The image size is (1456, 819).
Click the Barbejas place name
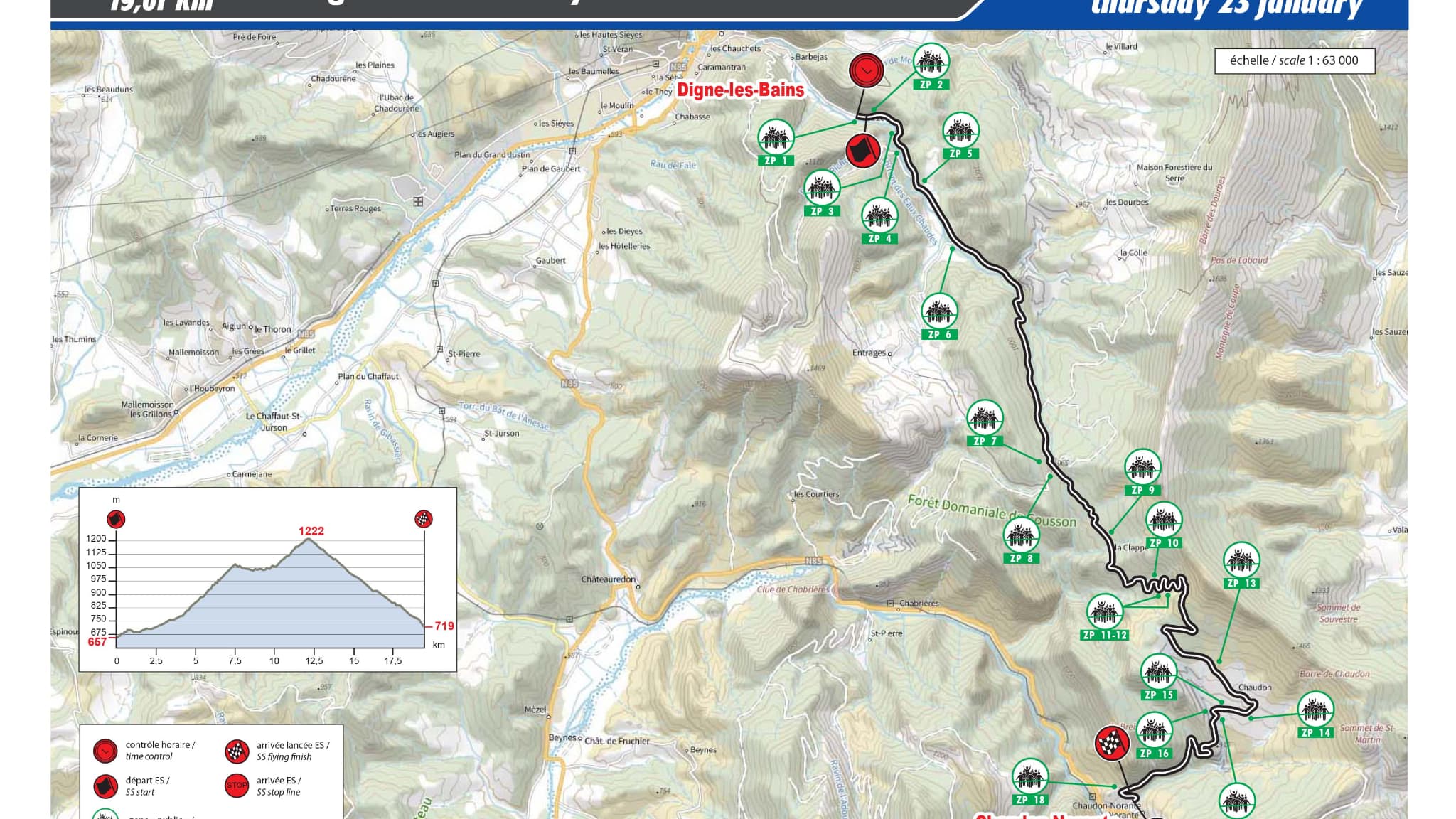tap(811, 57)
